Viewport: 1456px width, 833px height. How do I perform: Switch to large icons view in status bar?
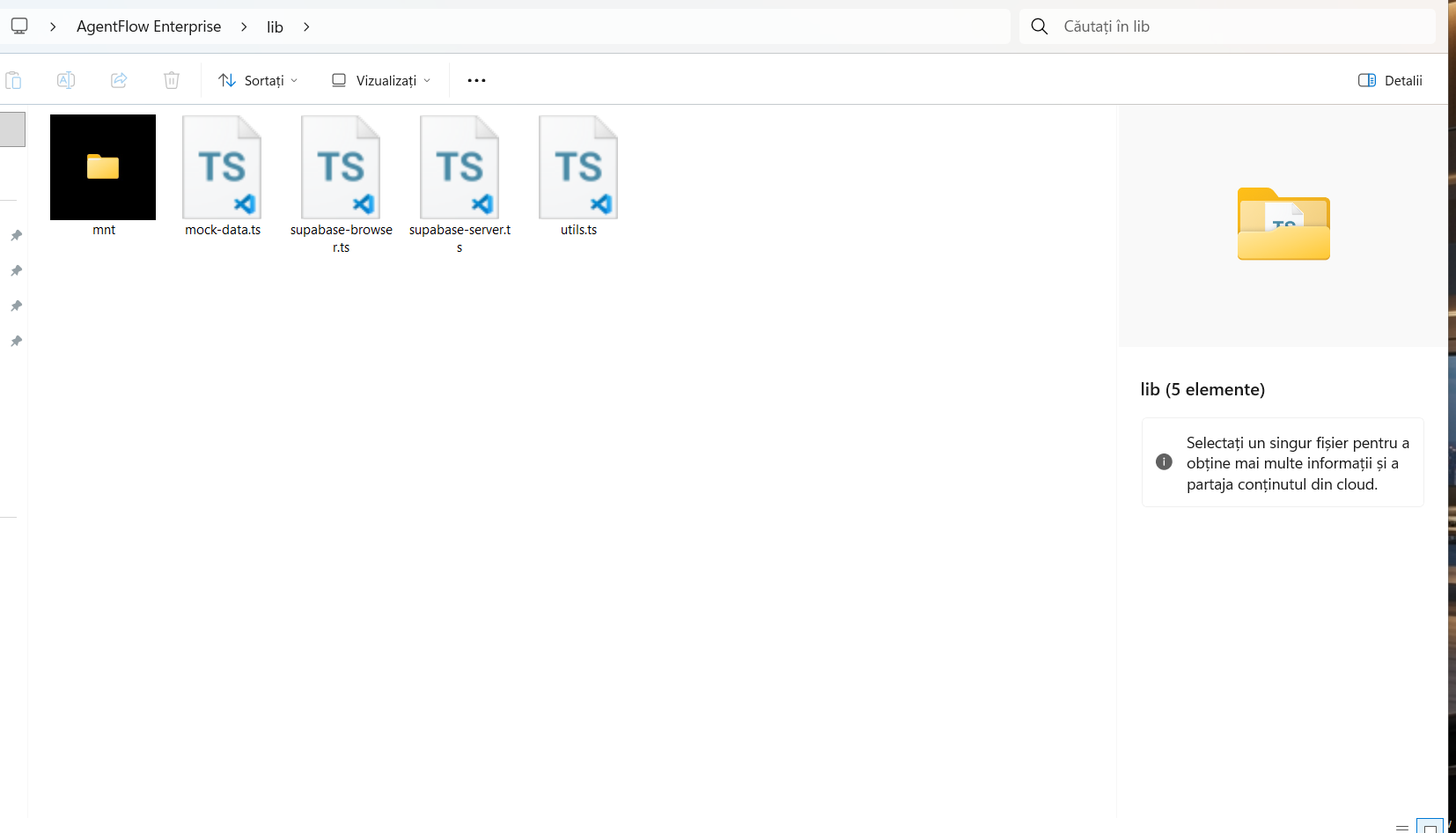point(1430,826)
